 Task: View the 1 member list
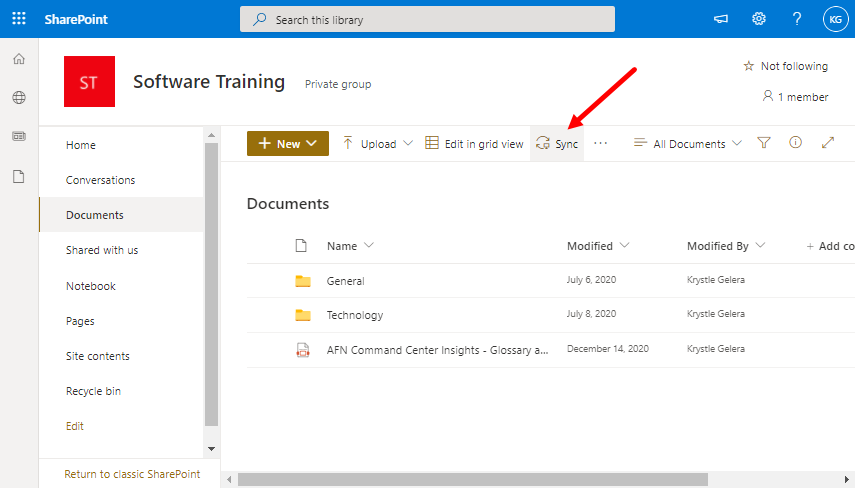pos(795,97)
